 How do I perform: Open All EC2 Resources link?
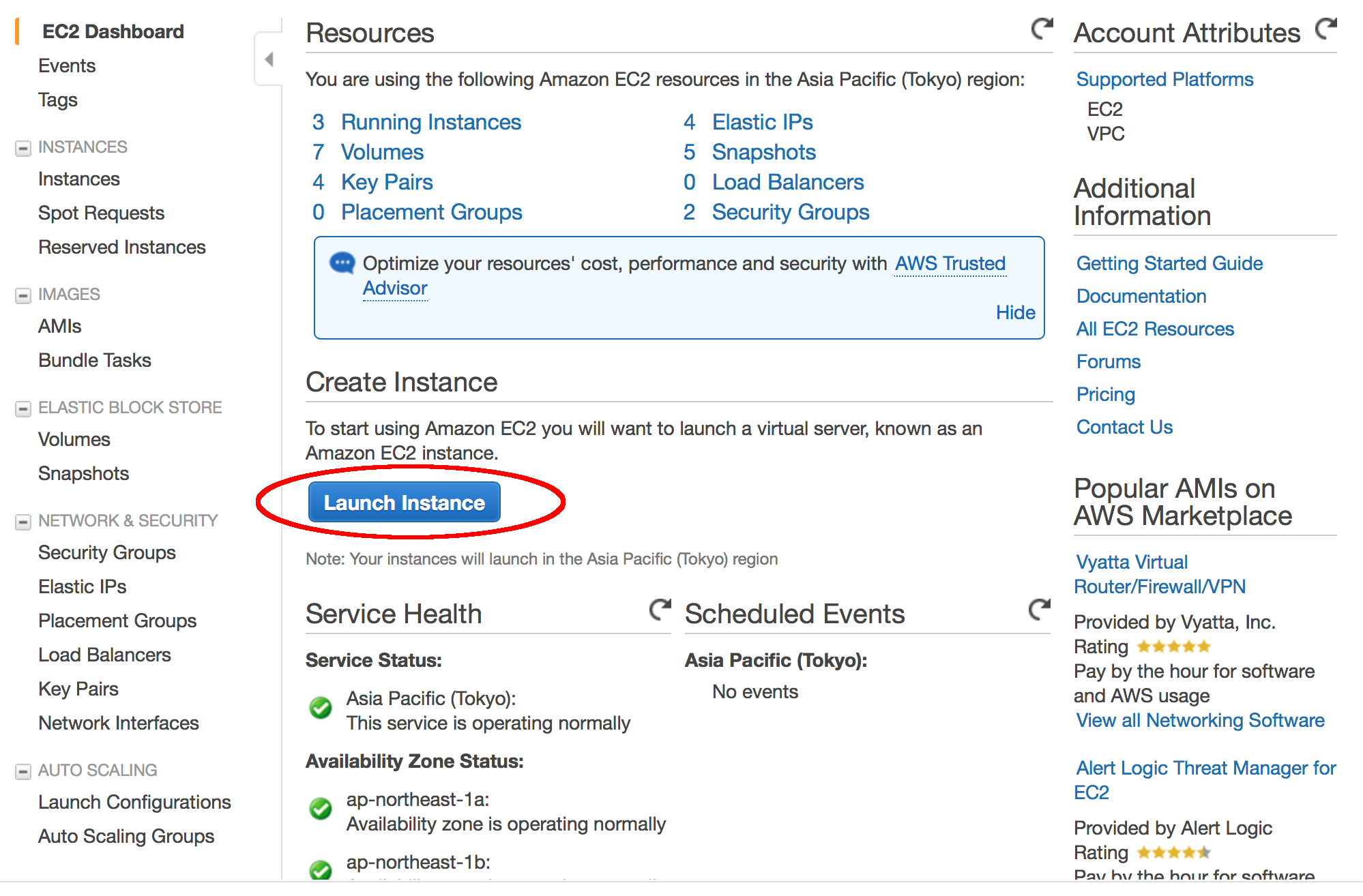click(x=1156, y=329)
